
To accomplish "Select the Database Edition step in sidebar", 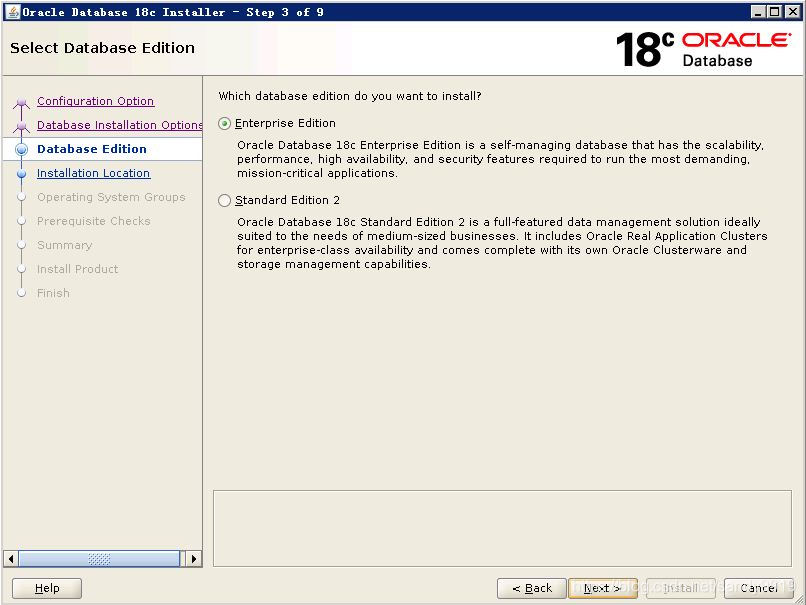I will [x=91, y=149].
